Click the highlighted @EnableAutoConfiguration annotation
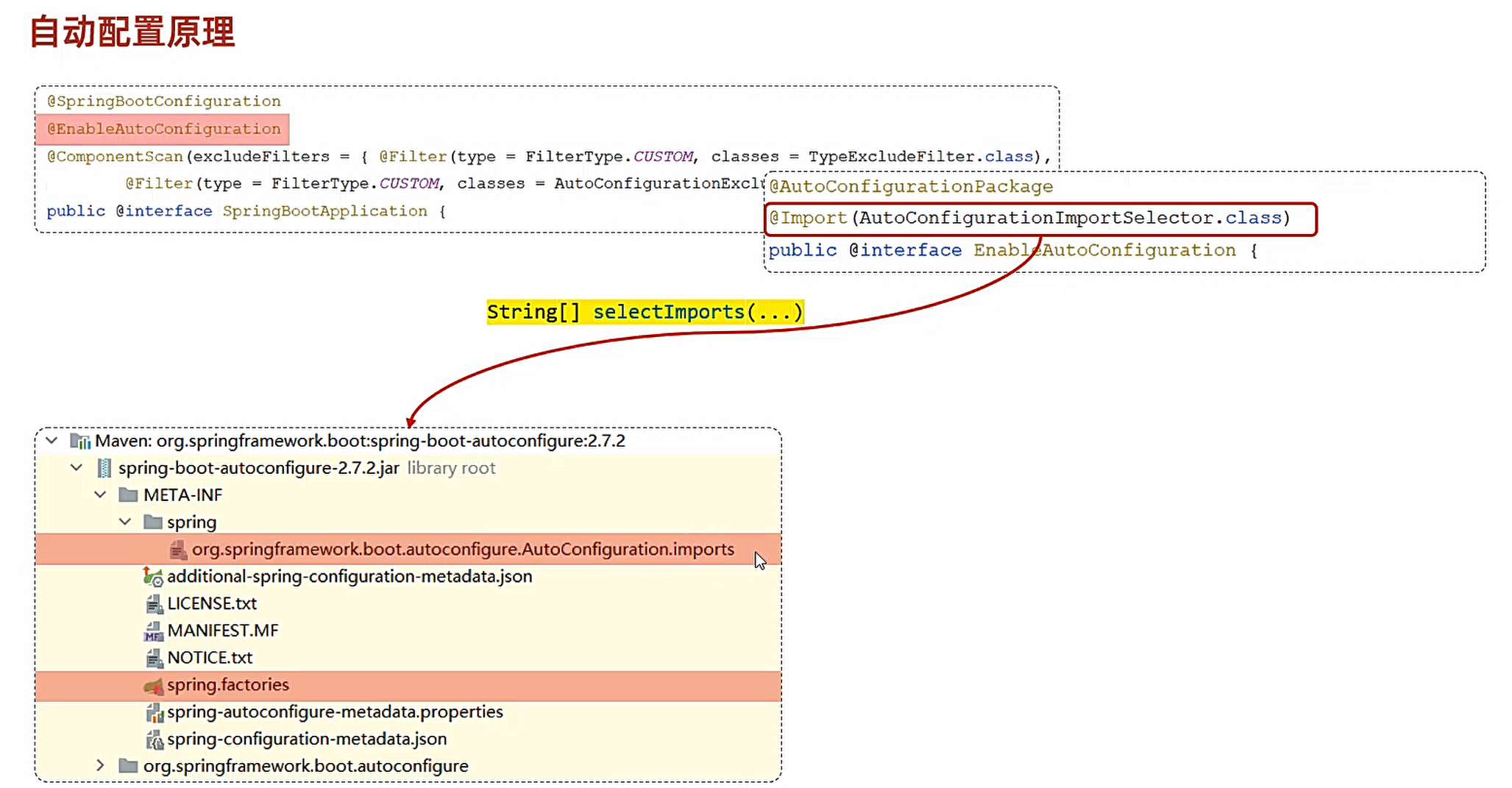The height and width of the screenshot is (788, 1512). (163, 129)
